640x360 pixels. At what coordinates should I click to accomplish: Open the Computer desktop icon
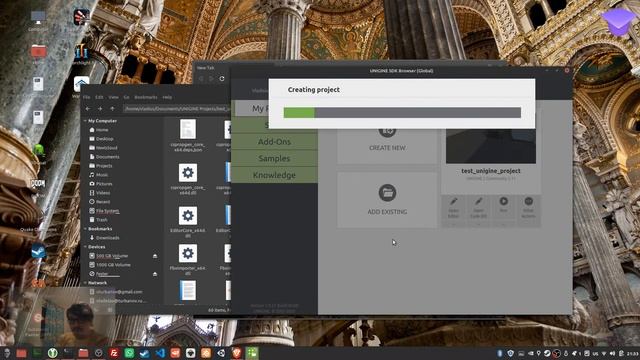pos(38,19)
